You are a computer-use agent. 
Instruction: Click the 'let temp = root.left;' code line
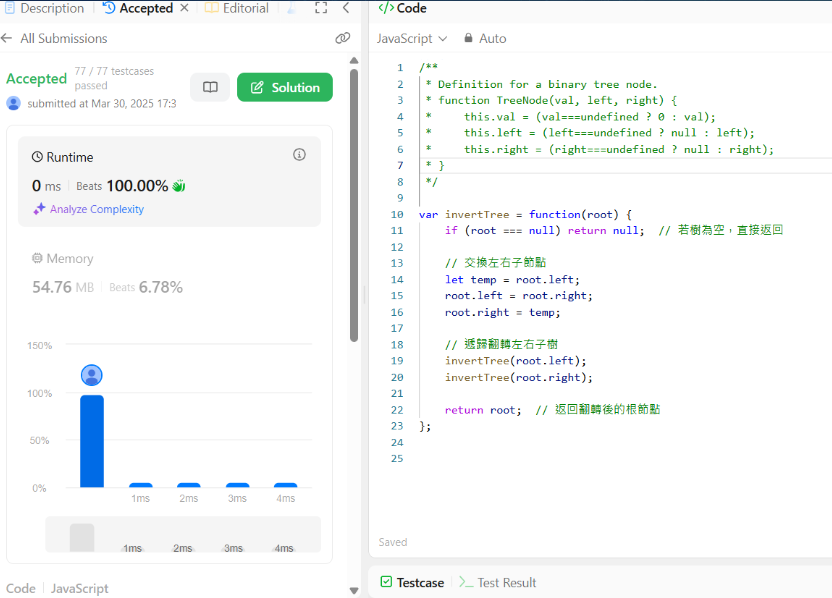[x=512, y=279]
